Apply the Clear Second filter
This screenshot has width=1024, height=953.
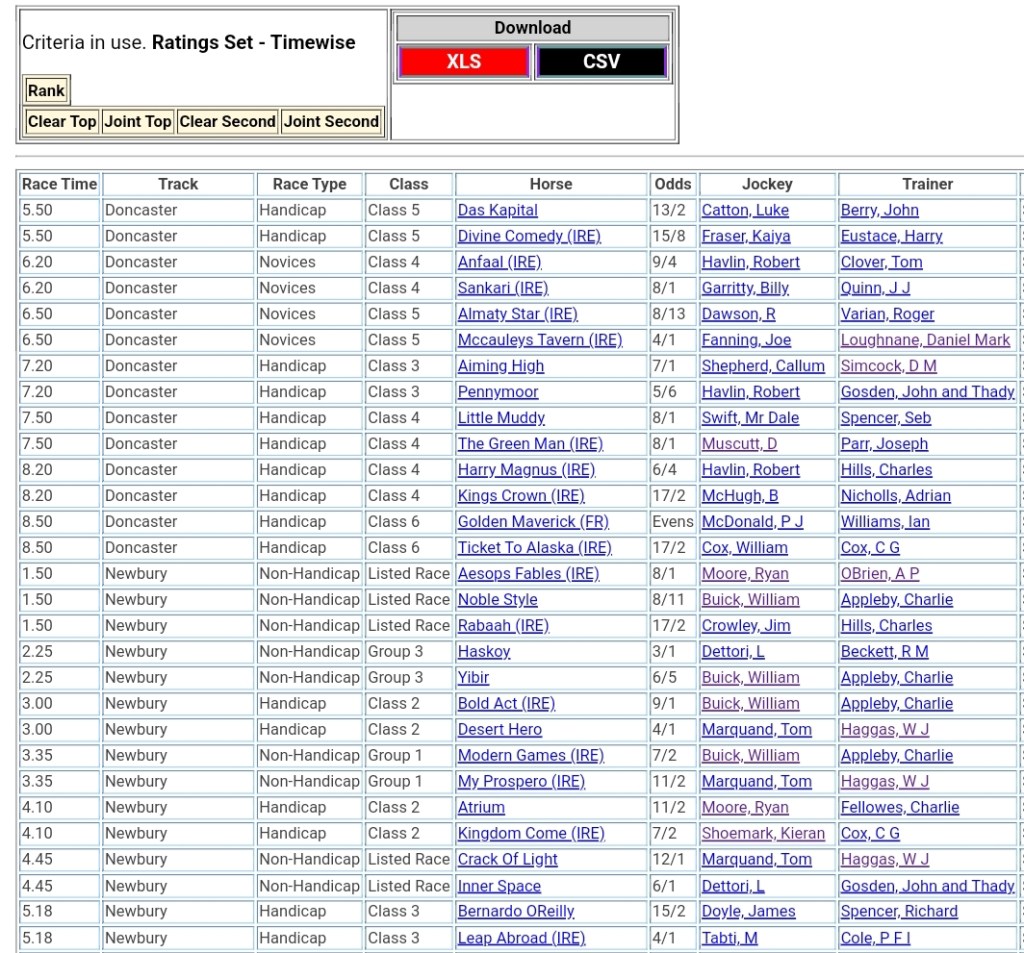coord(227,122)
